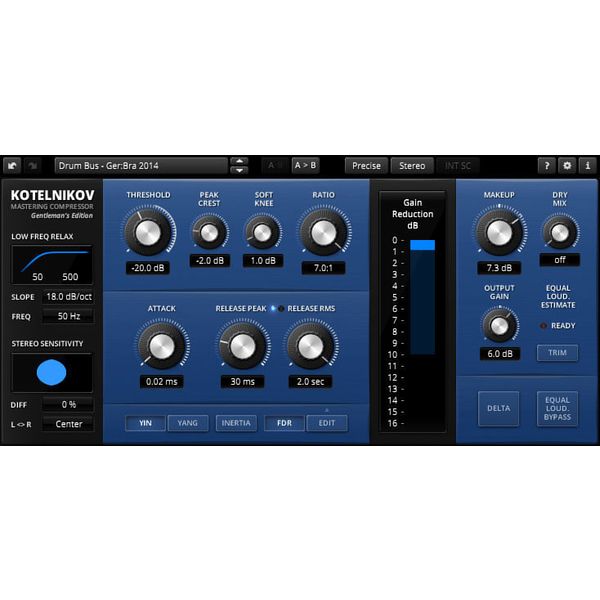Viewport: 600px width, 600px height.
Task: Open the Precise quality mode dropdown
Action: point(366,165)
